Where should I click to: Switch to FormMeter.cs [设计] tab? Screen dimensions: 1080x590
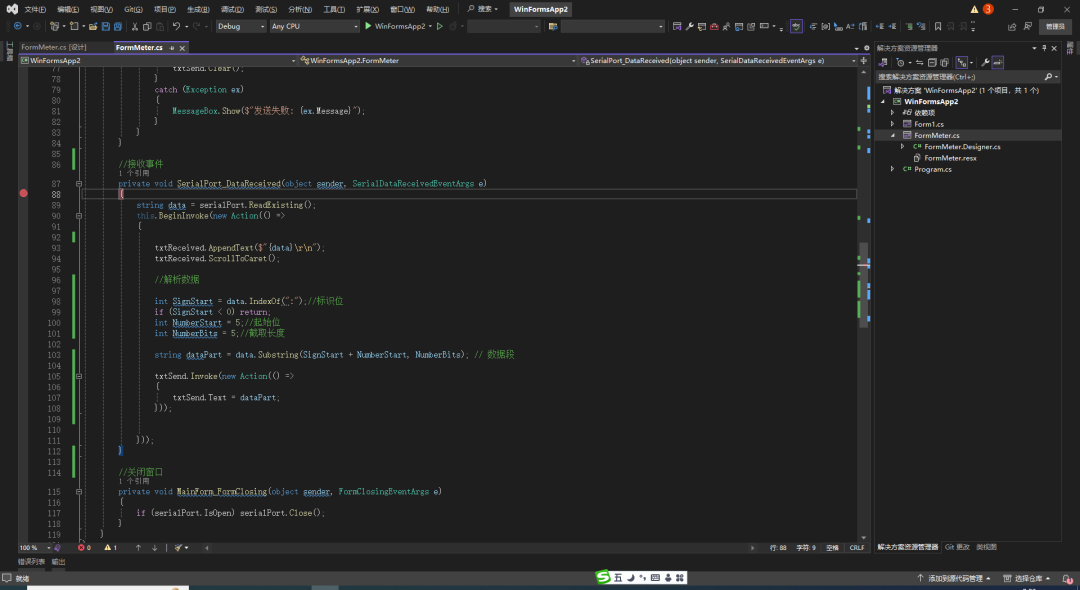pyautogui.click(x=54, y=47)
